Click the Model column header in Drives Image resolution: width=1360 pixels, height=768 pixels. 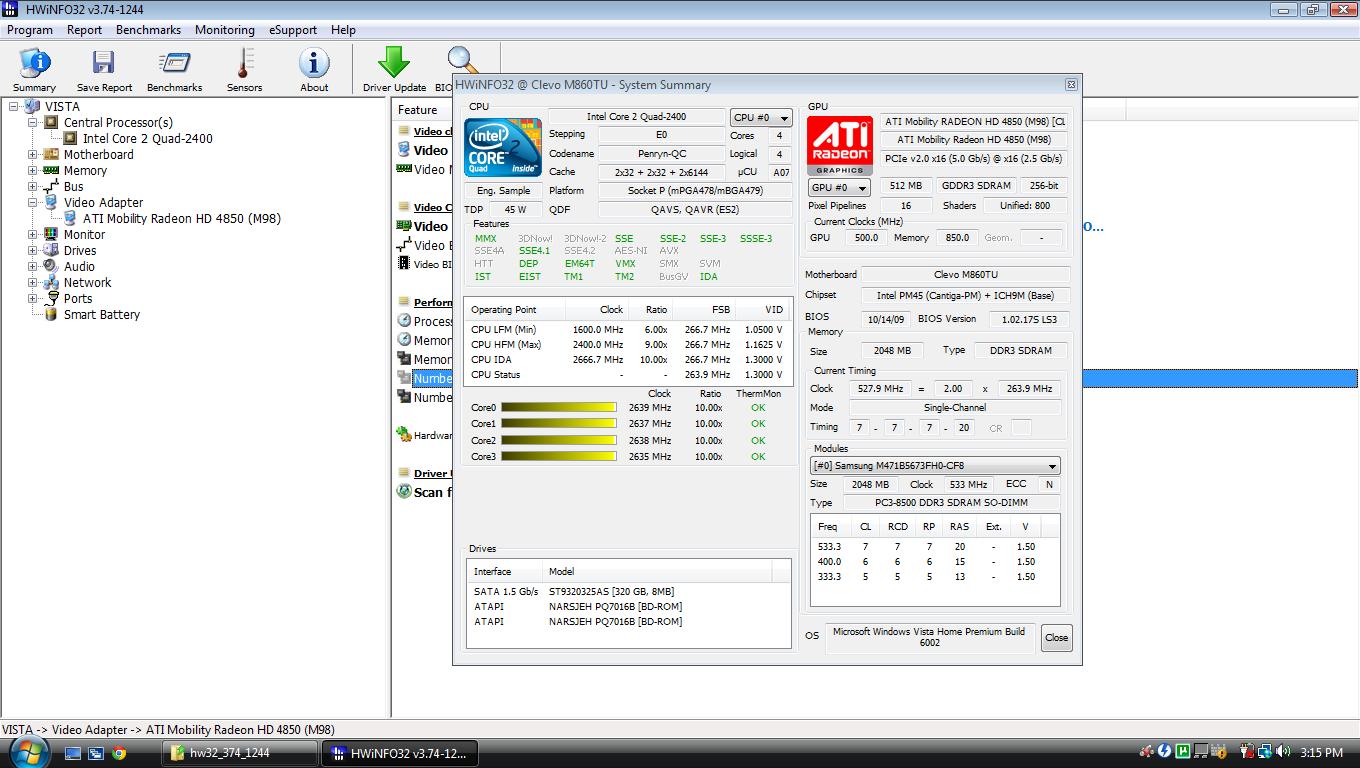(x=657, y=572)
